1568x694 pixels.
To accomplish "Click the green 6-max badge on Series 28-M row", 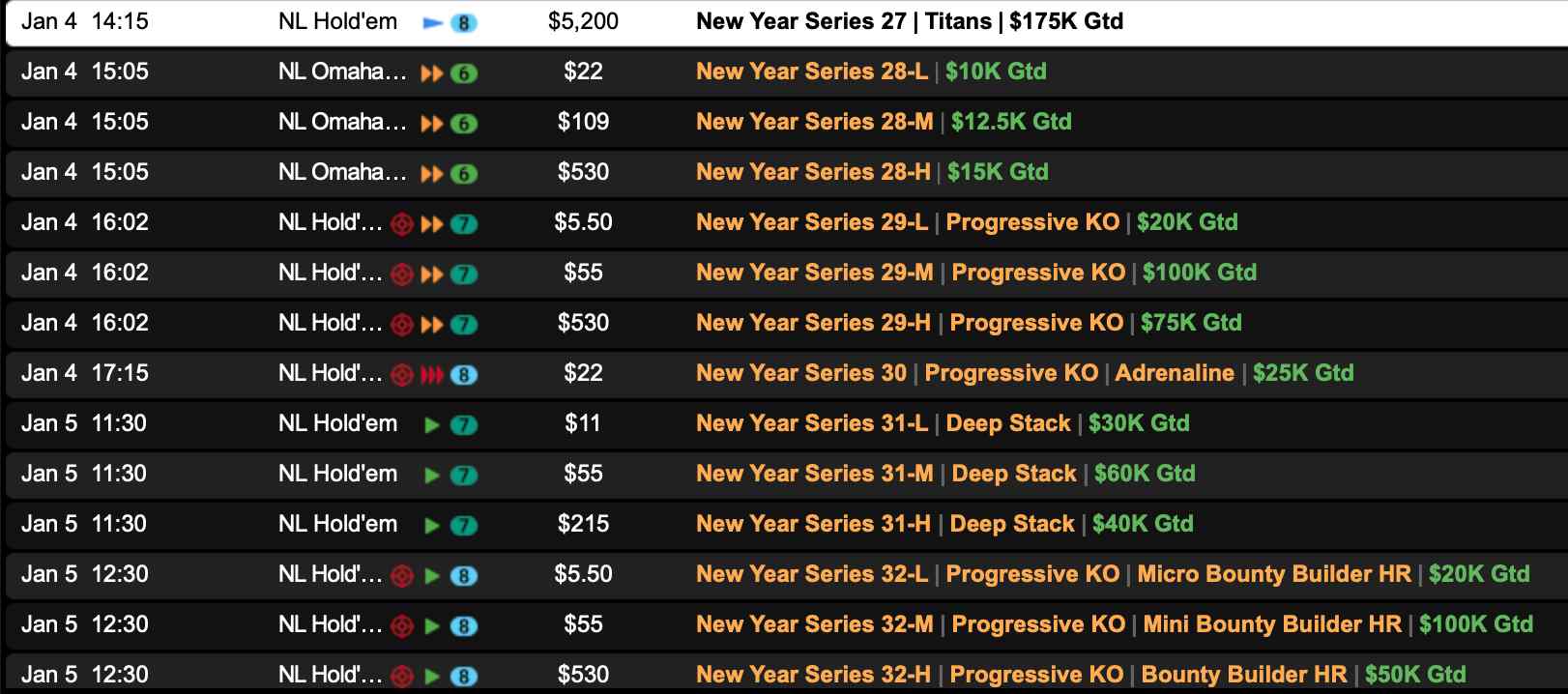I will (x=464, y=124).
